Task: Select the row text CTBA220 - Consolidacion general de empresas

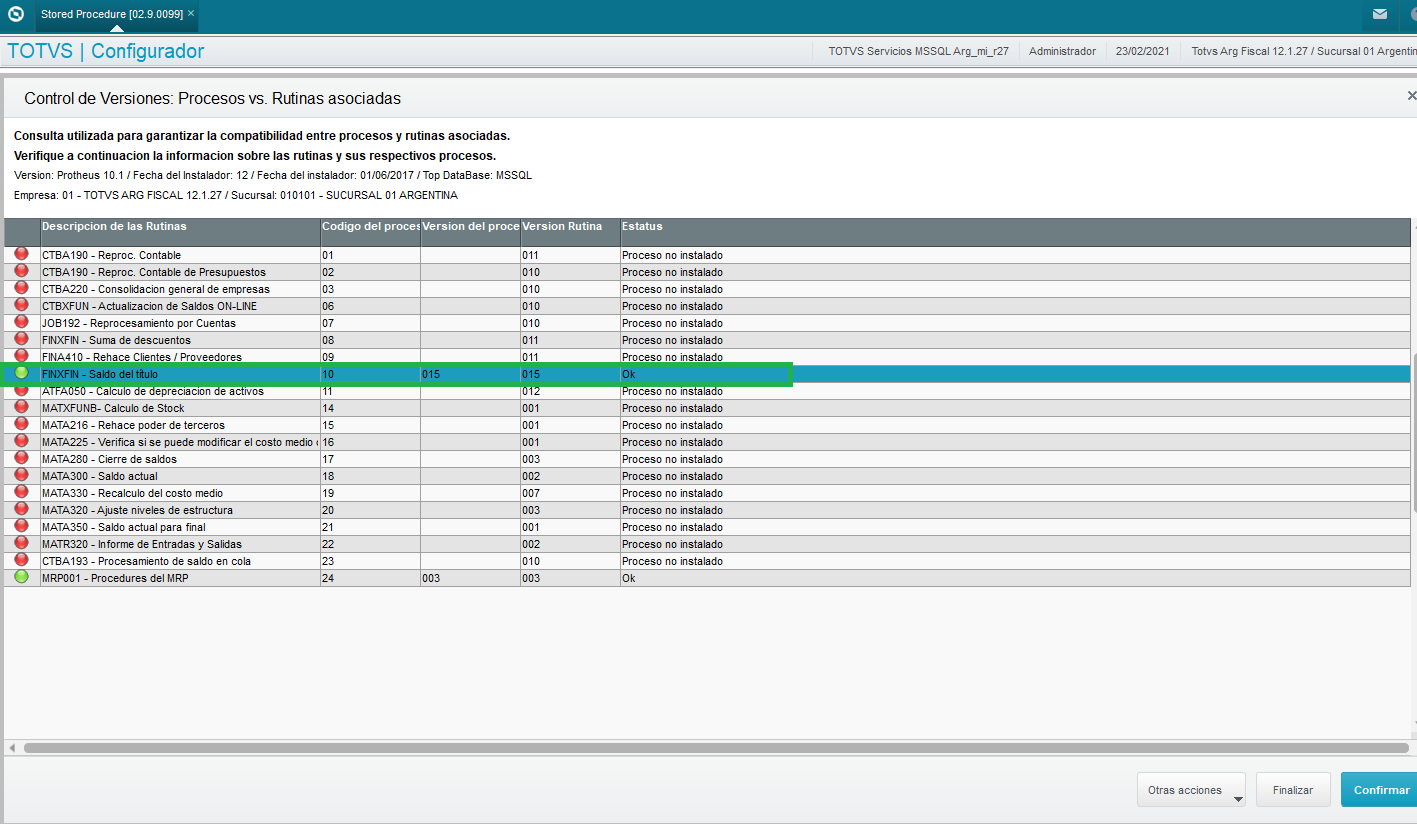Action: 155,289
